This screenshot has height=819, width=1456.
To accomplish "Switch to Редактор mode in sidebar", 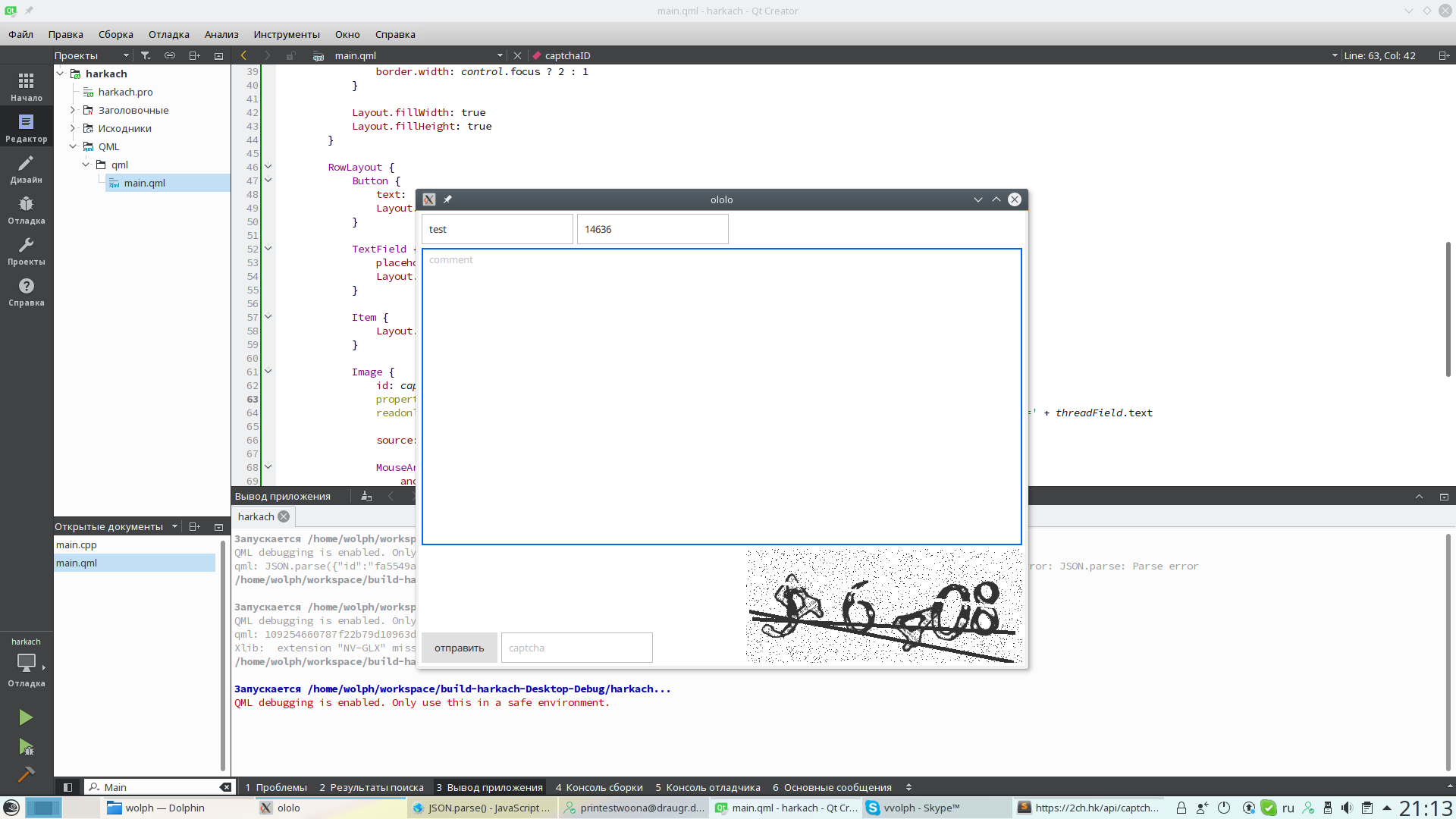I will point(27,127).
